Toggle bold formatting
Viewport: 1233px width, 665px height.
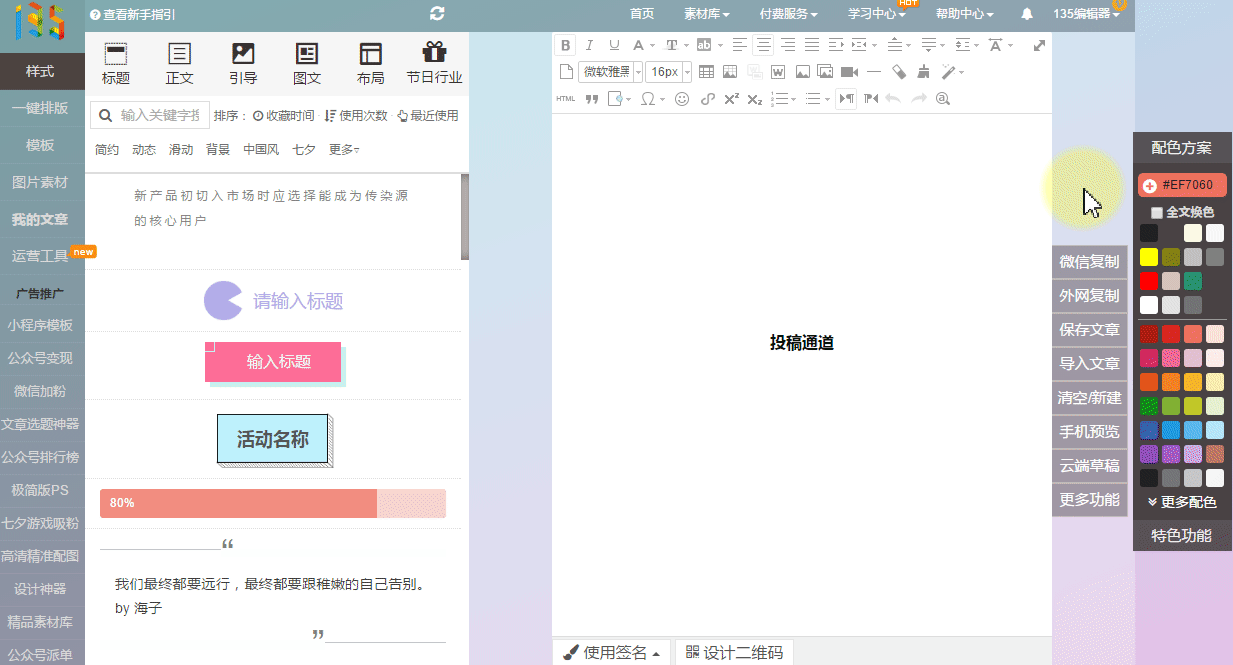(565, 45)
